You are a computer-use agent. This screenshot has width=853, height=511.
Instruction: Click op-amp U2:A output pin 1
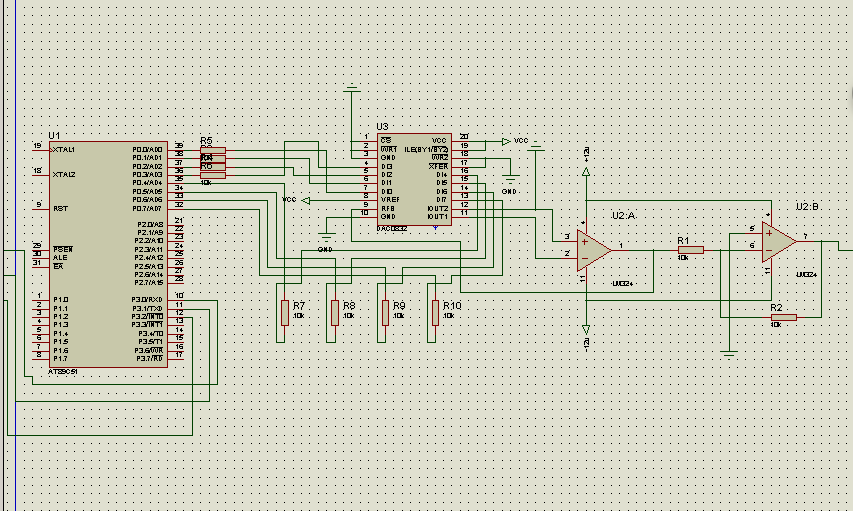coord(620,249)
